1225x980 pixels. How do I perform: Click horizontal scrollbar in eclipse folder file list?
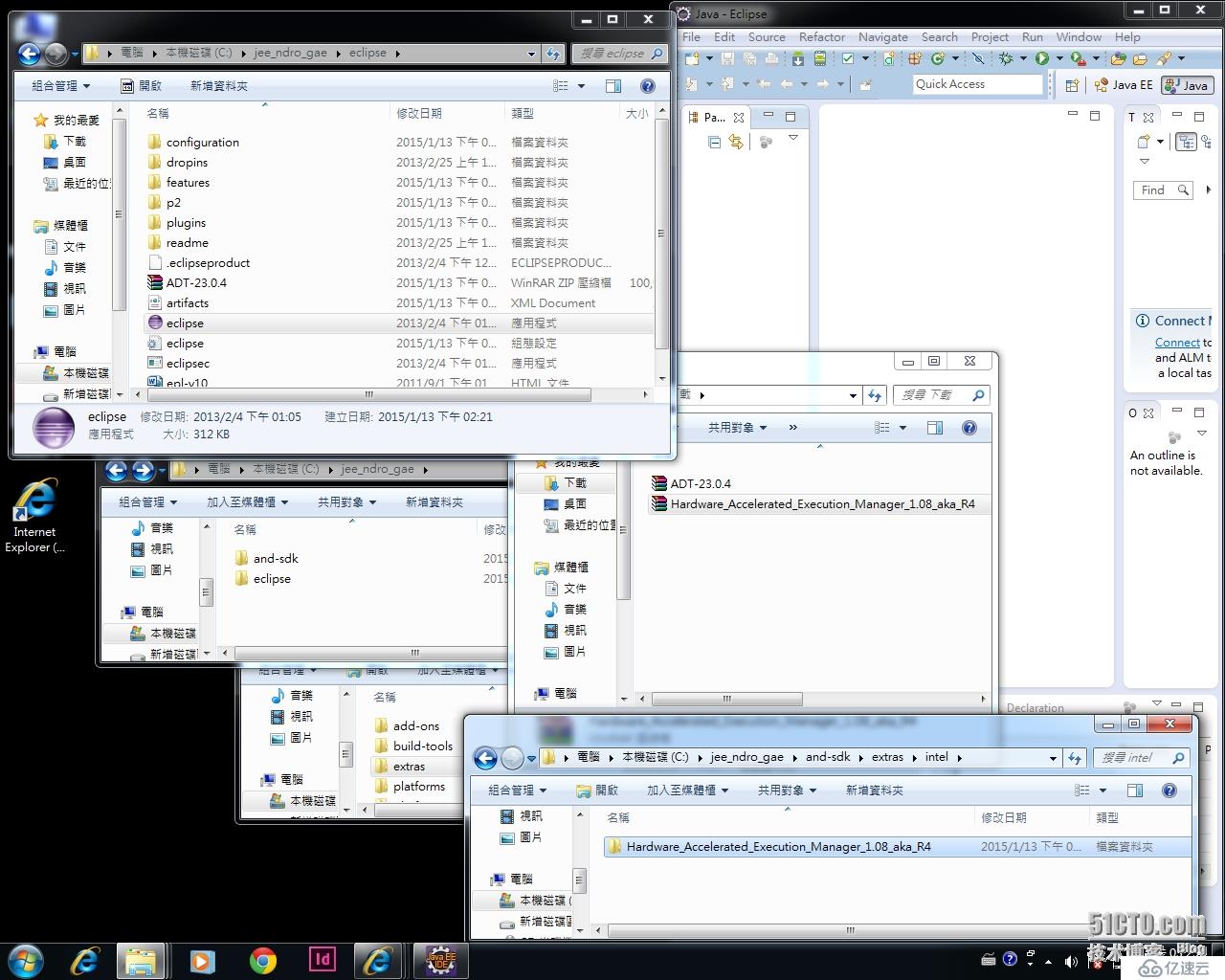(367, 394)
